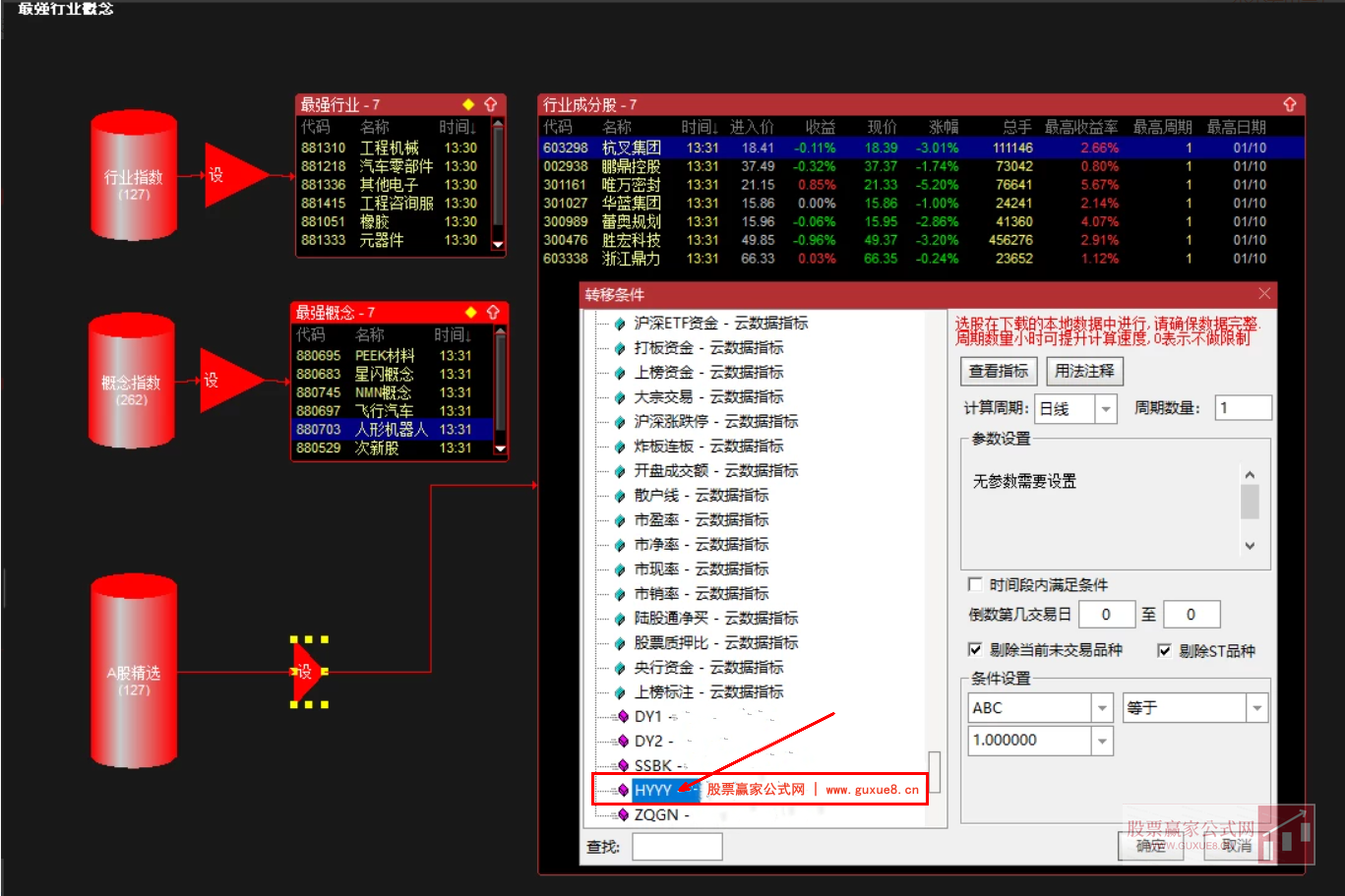
Task: Click the 查看指标 button
Action: tap(998, 371)
